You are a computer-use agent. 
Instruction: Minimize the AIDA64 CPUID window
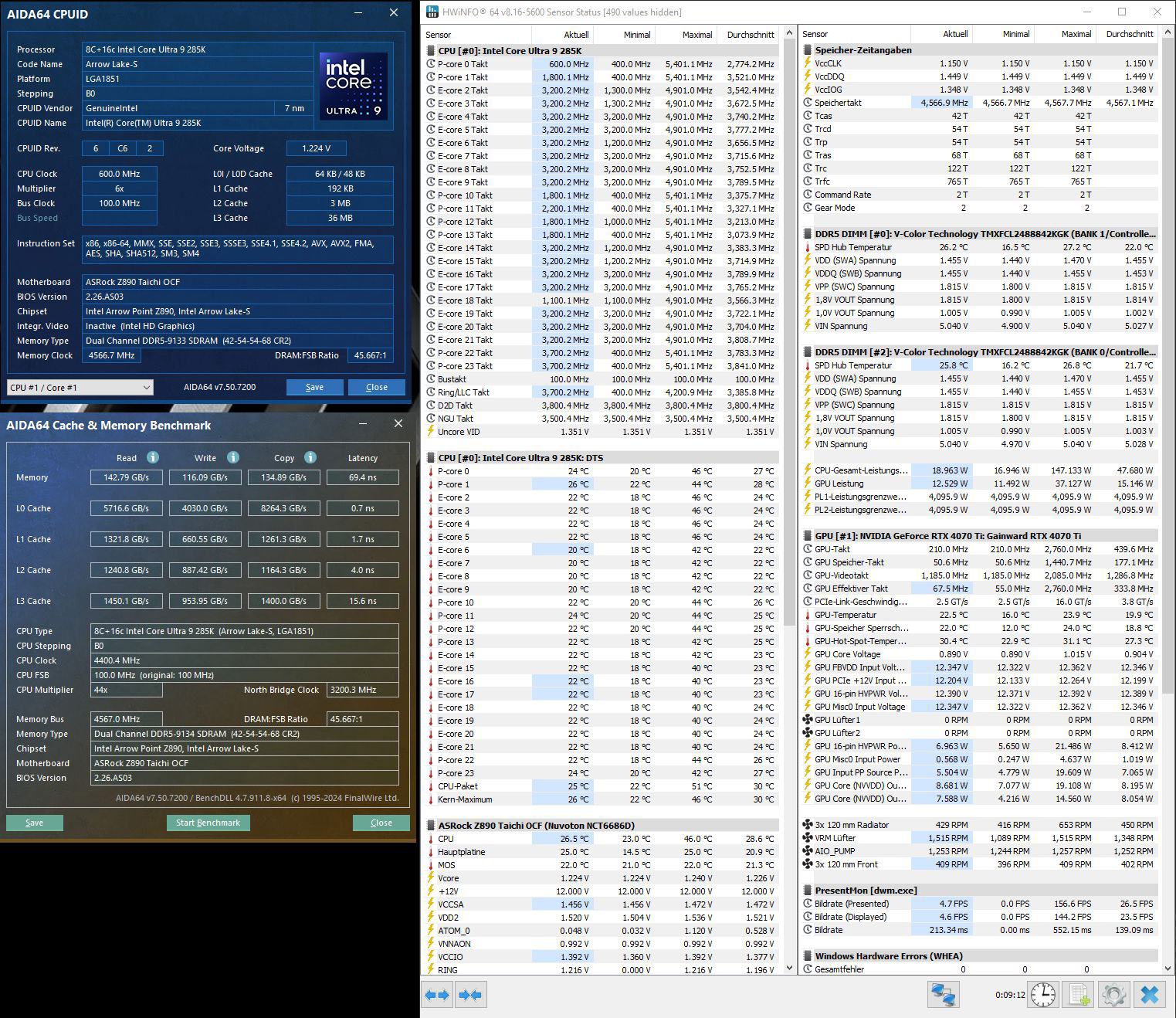pos(358,12)
